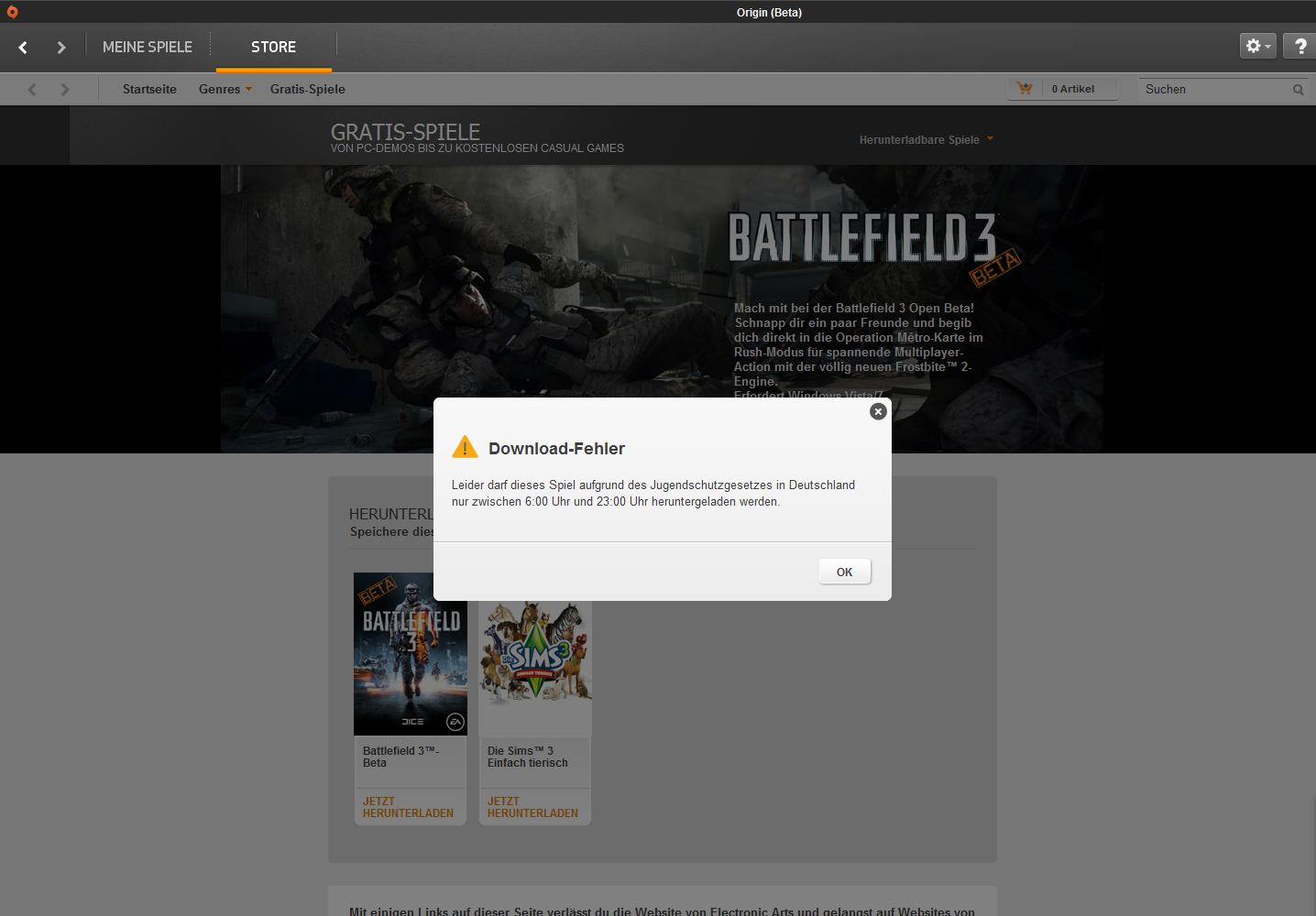Screen dimensions: 1316x916
Task: Open the Startseite store page
Action: coord(149,89)
